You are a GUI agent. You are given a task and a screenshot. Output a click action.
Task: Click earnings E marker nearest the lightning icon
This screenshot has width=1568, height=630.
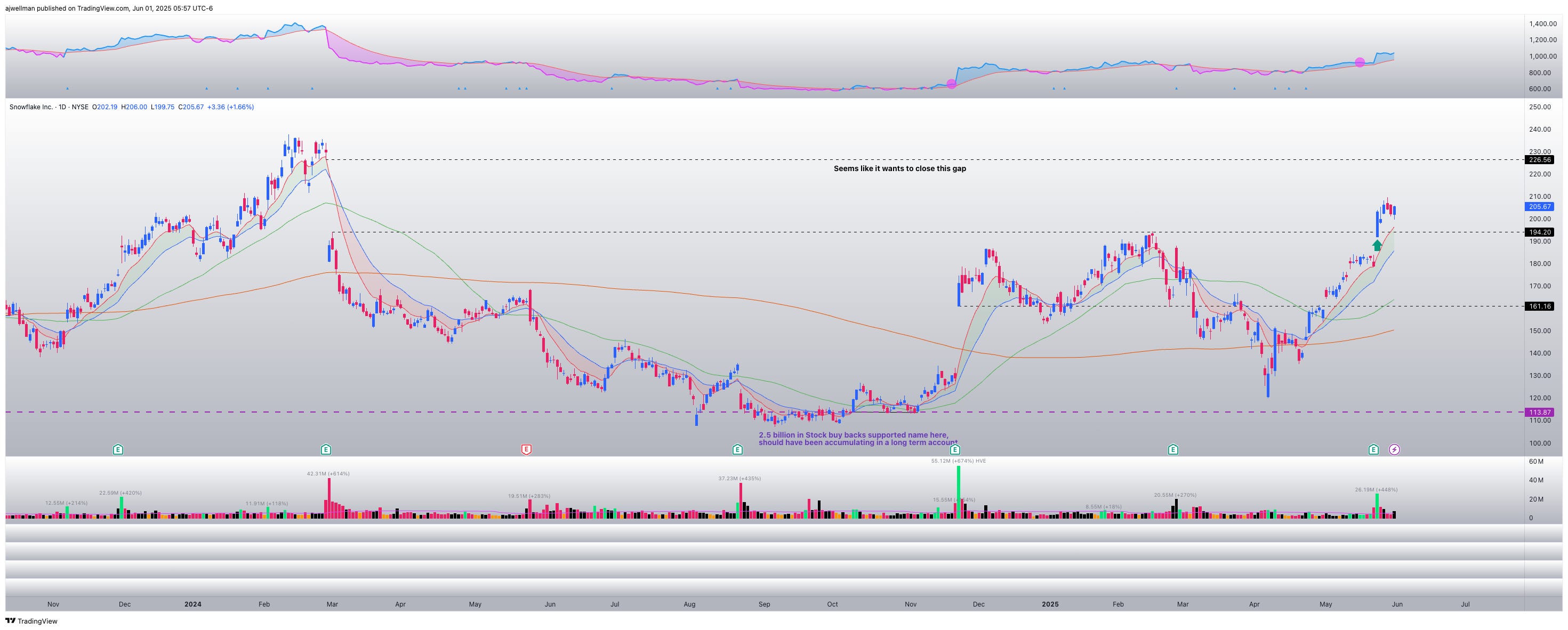1373,450
